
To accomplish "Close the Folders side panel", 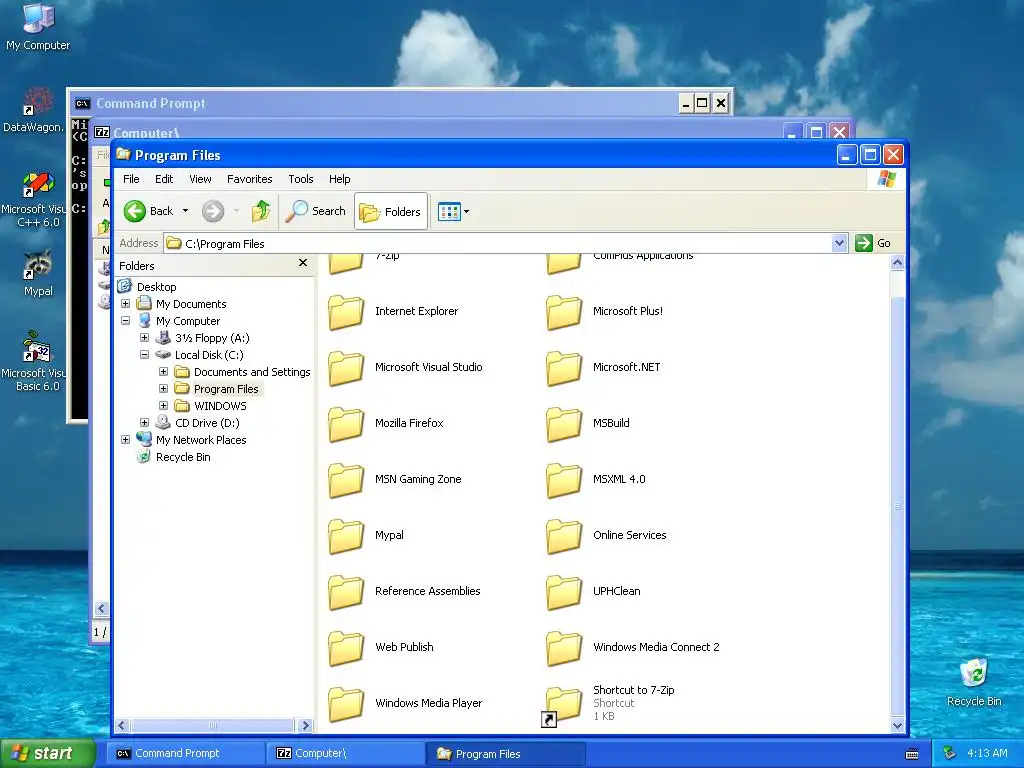I will coord(302,263).
